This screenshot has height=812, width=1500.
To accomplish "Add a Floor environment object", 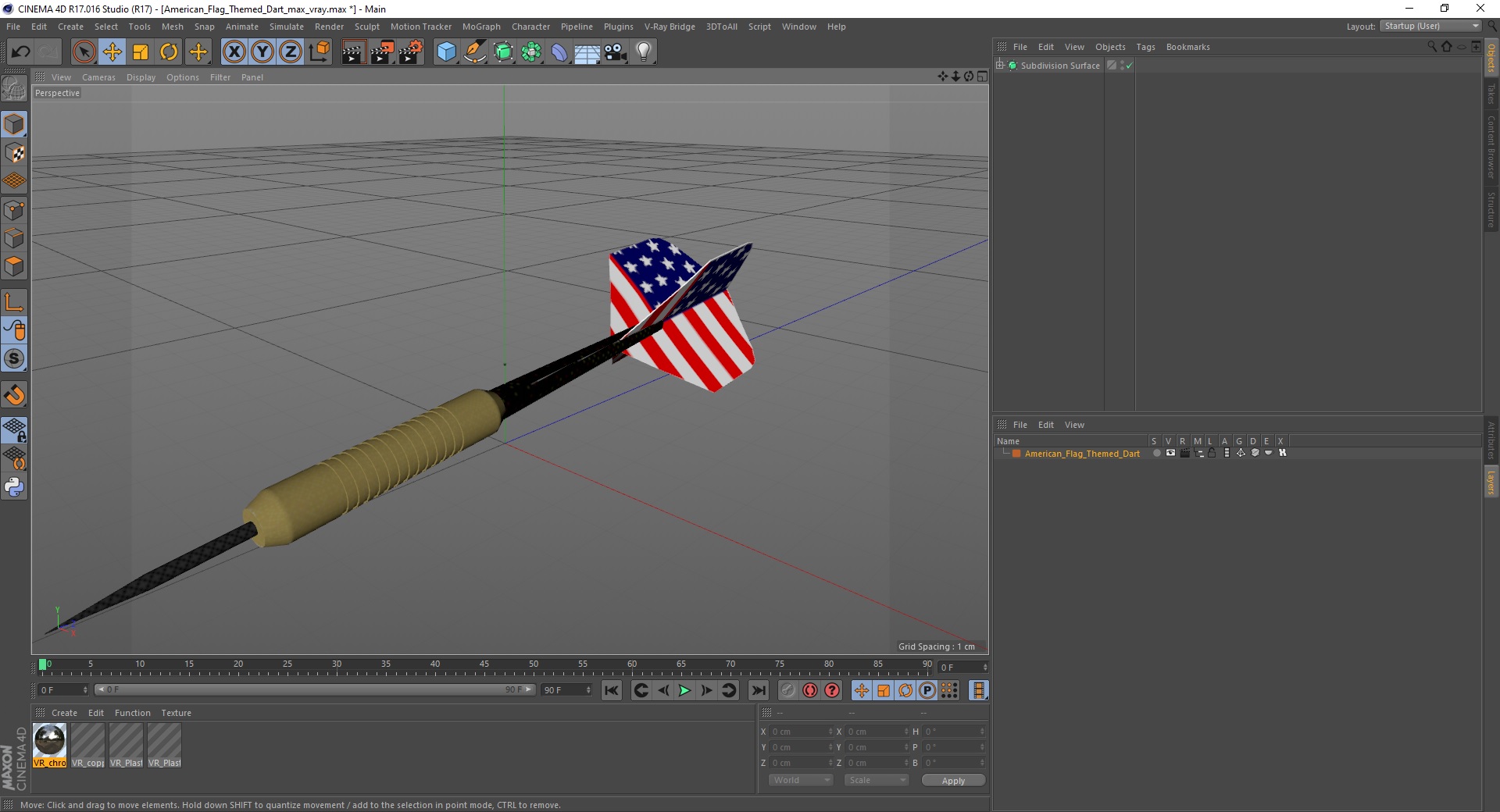I will [x=587, y=52].
